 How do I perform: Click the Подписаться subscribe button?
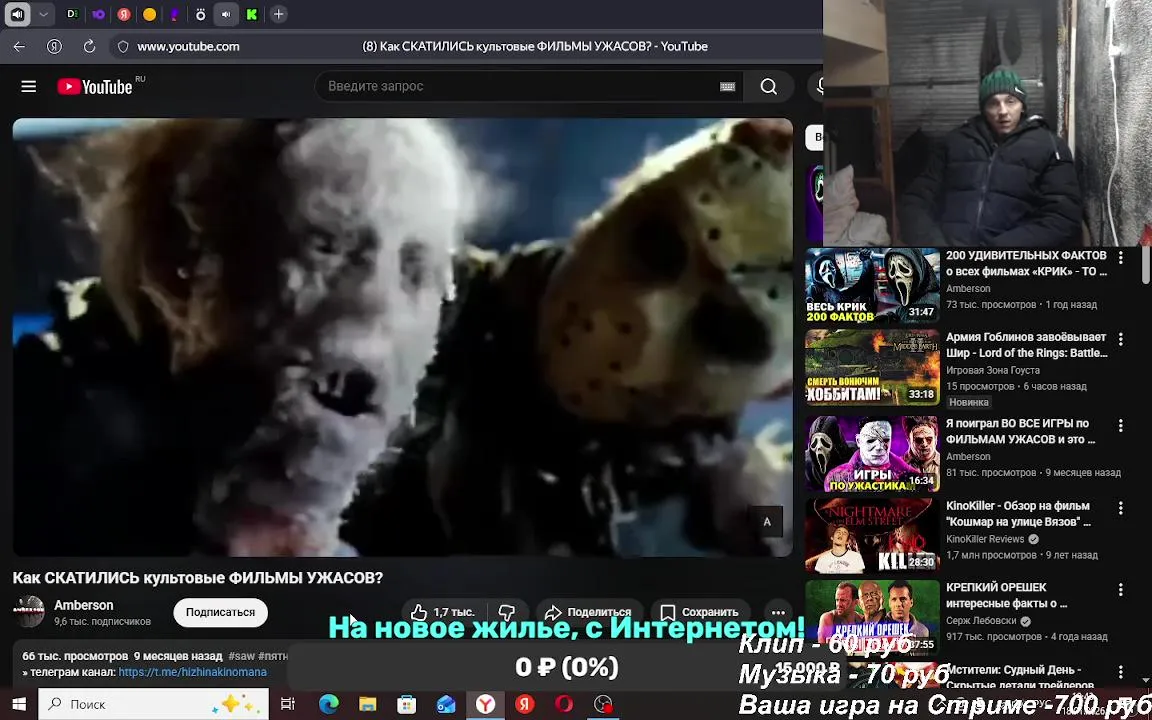click(x=220, y=612)
